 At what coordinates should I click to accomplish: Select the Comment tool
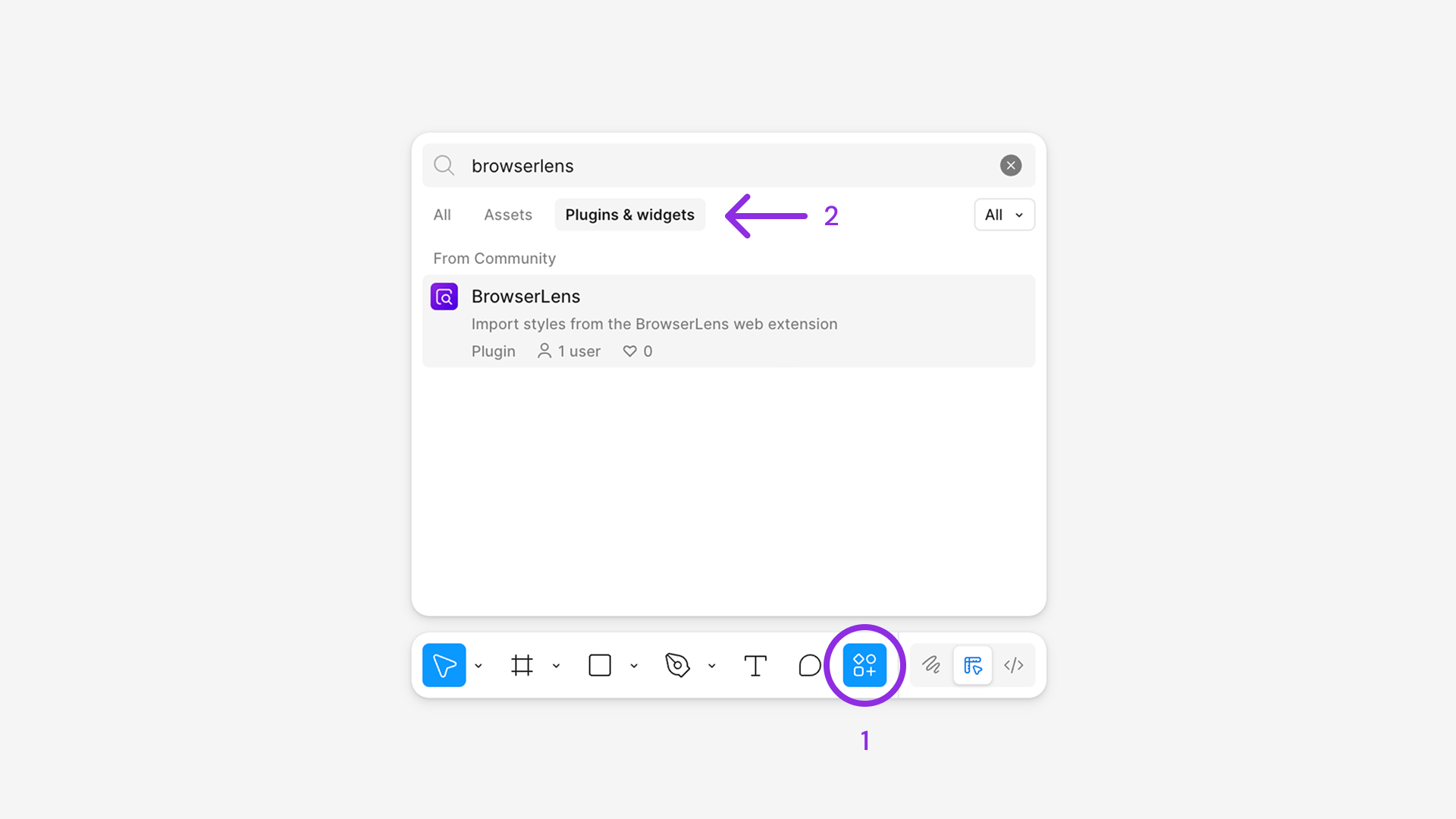coord(809,665)
